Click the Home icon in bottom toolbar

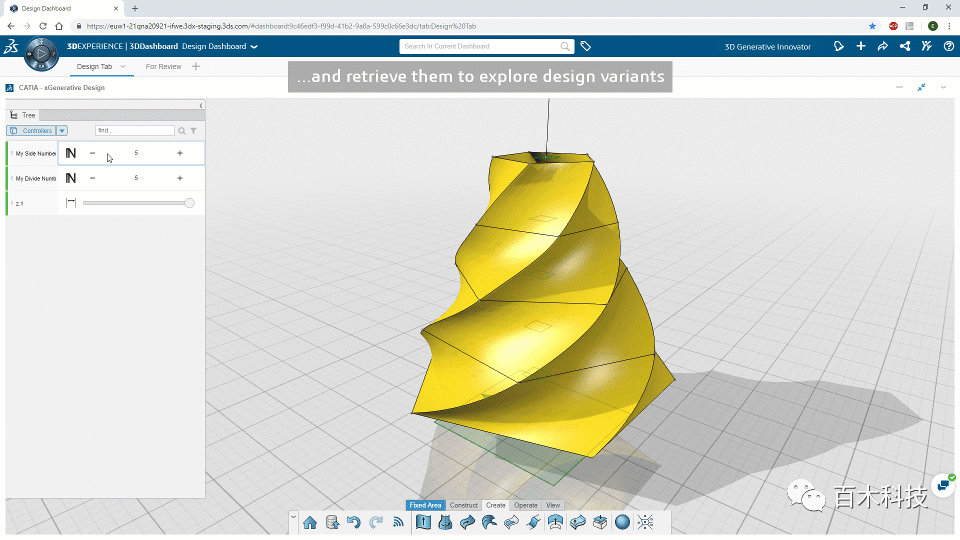tap(310, 522)
